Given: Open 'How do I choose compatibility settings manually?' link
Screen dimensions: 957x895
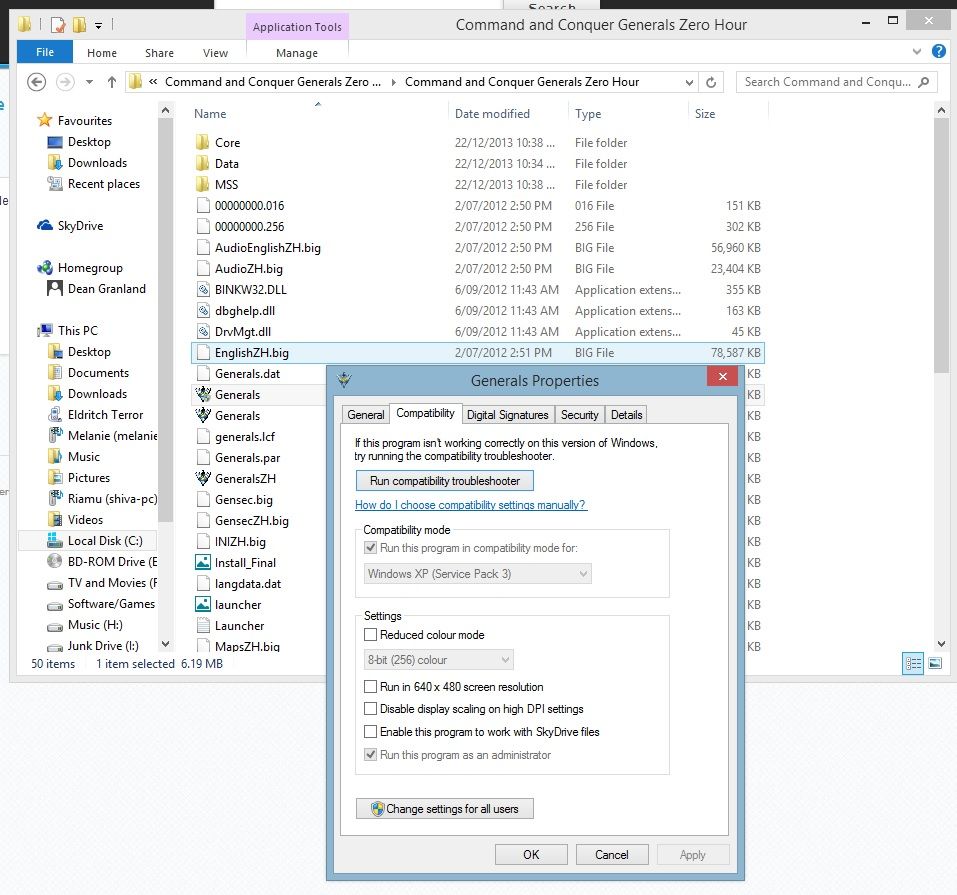Looking at the screenshot, I should (x=471, y=505).
